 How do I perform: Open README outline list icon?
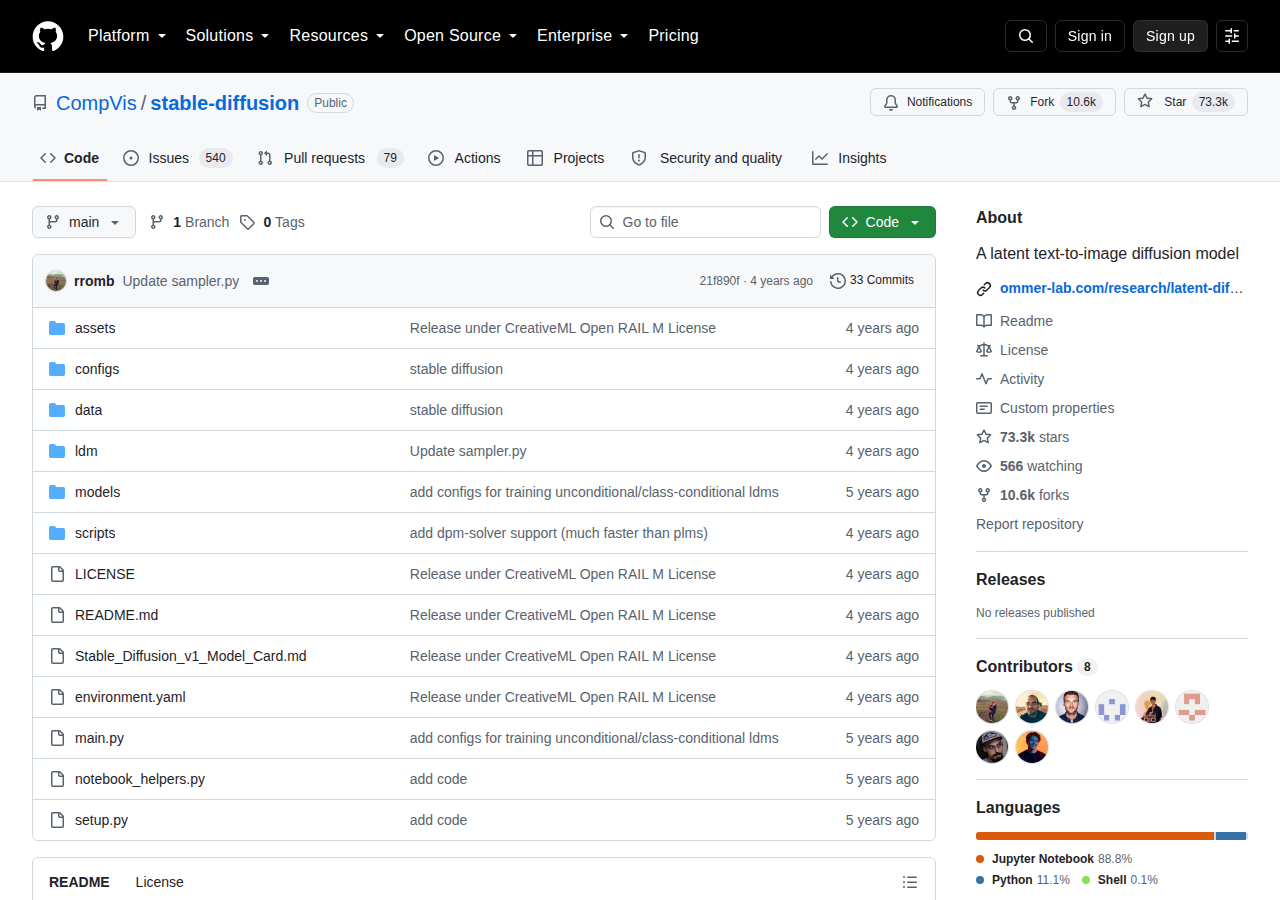click(910, 882)
